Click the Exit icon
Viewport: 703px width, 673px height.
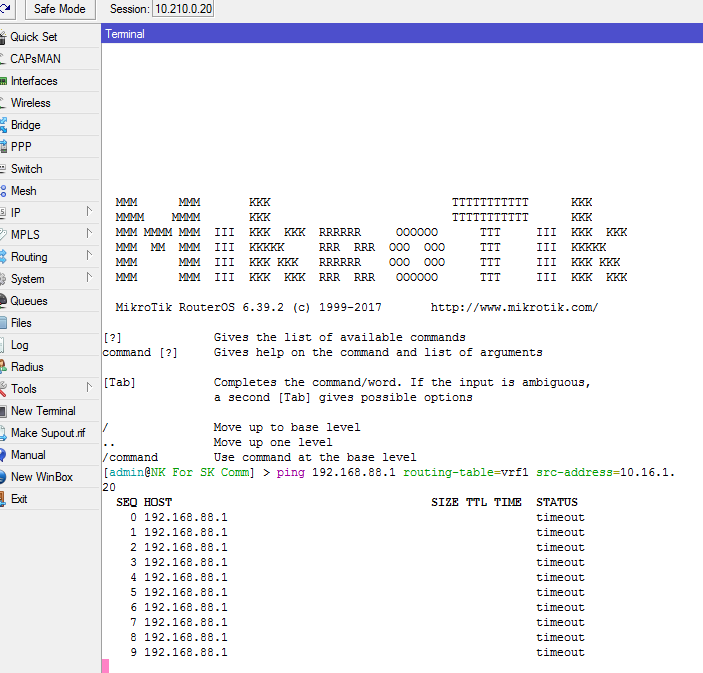pos(3,499)
